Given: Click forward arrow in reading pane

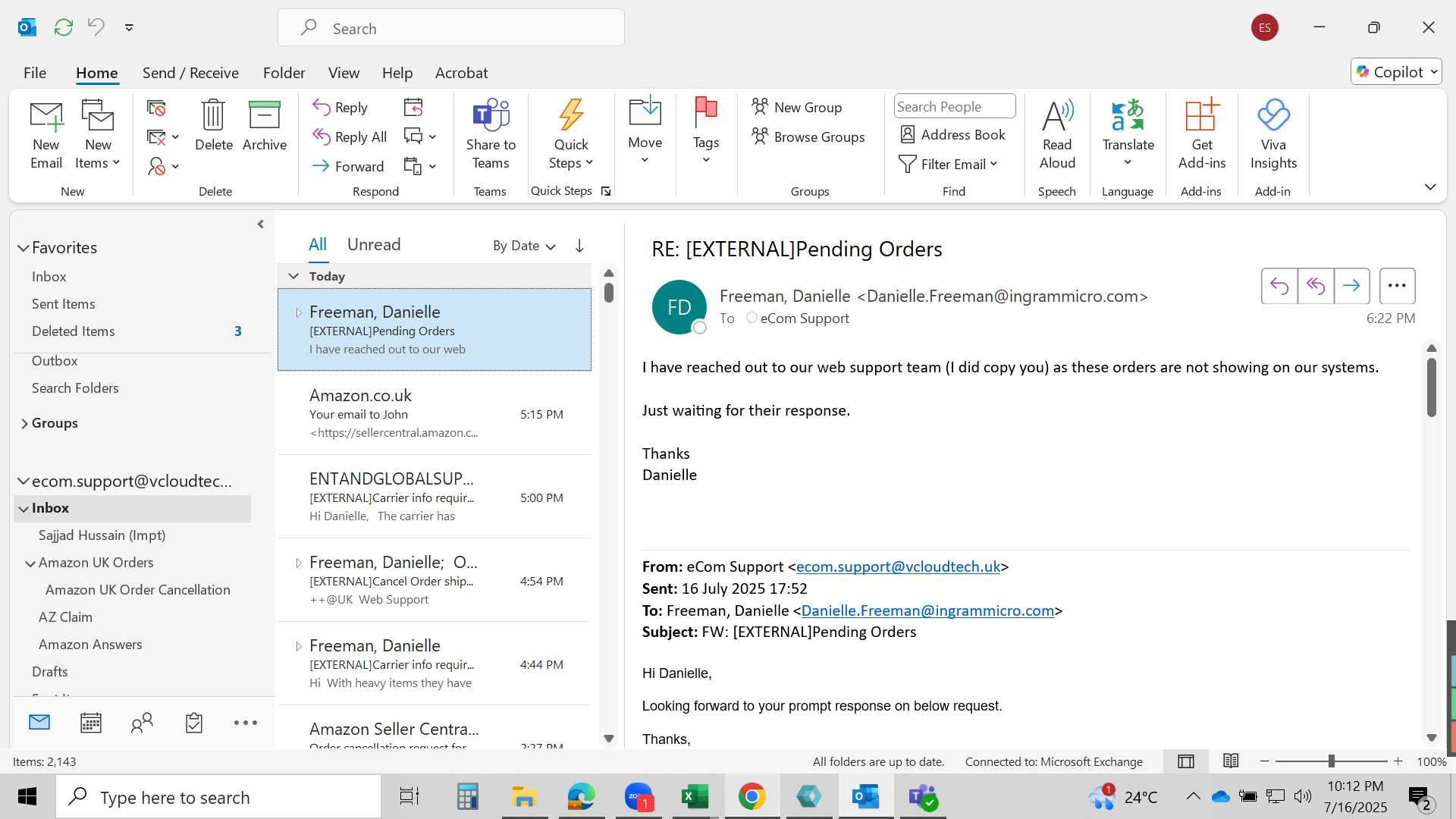Looking at the screenshot, I should pyautogui.click(x=1351, y=286).
